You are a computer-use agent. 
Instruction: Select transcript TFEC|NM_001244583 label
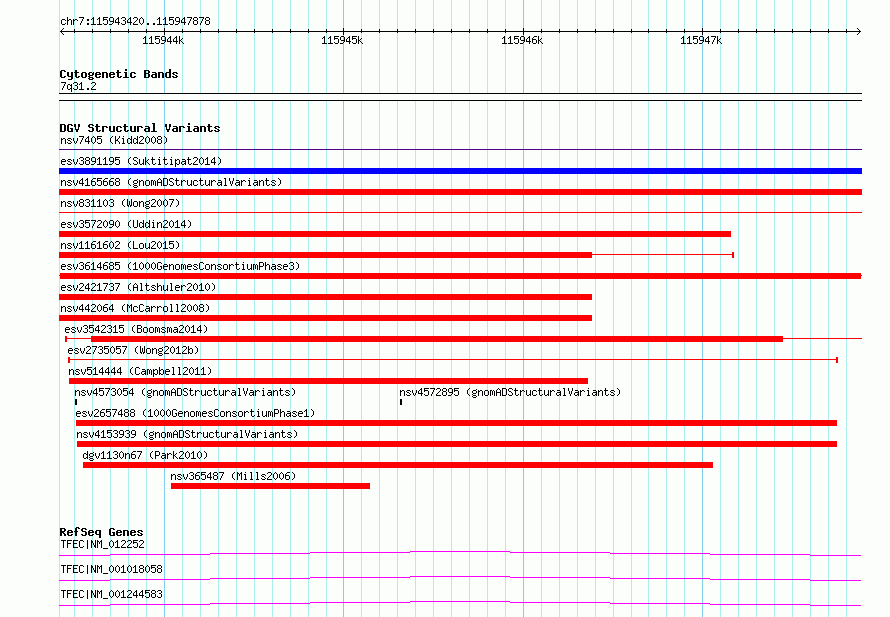coord(111,594)
